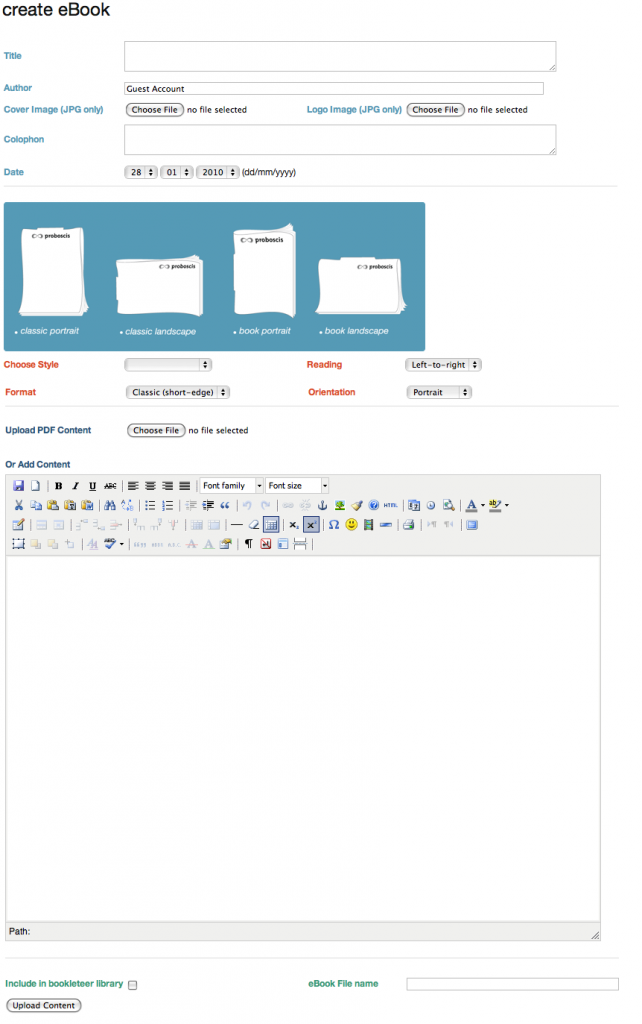Open the Choose Style dropdown
Screen dimensions: 642x1024
click(168, 365)
